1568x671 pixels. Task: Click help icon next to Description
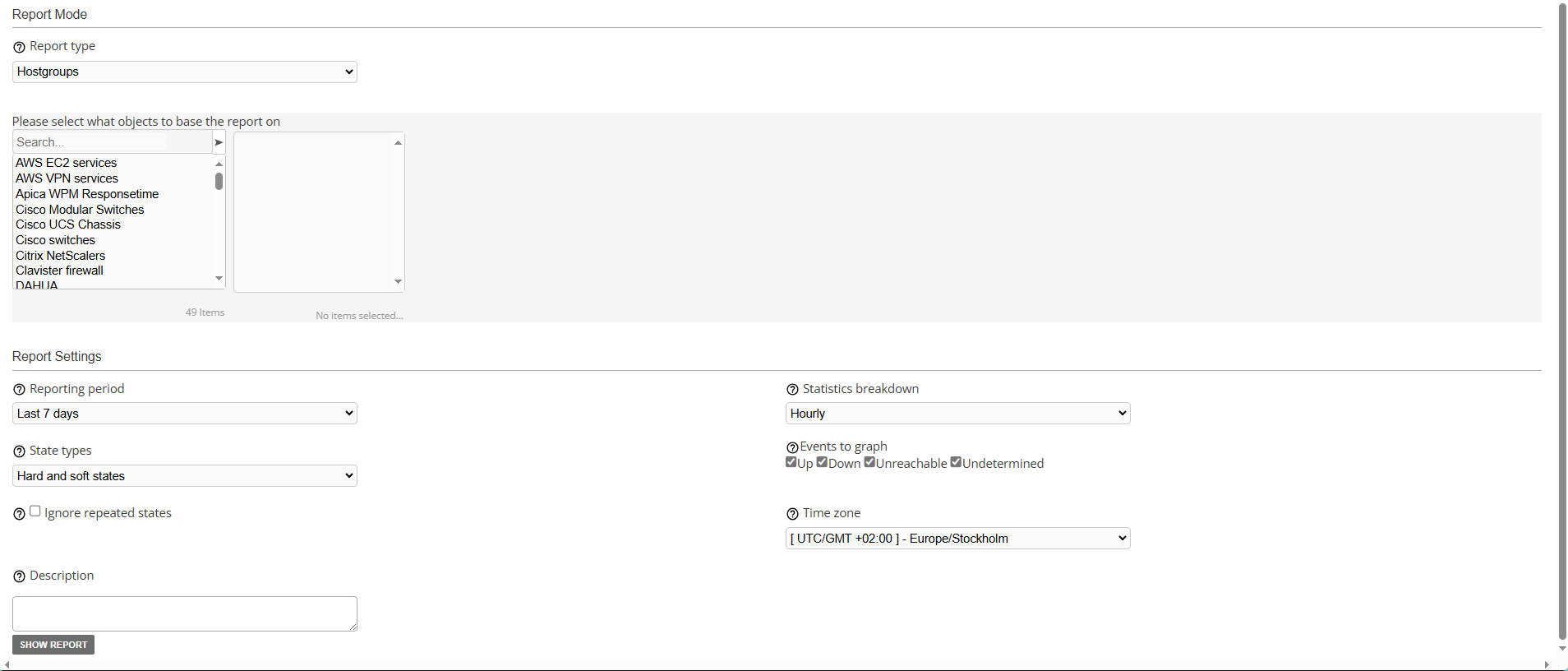pos(19,576)
